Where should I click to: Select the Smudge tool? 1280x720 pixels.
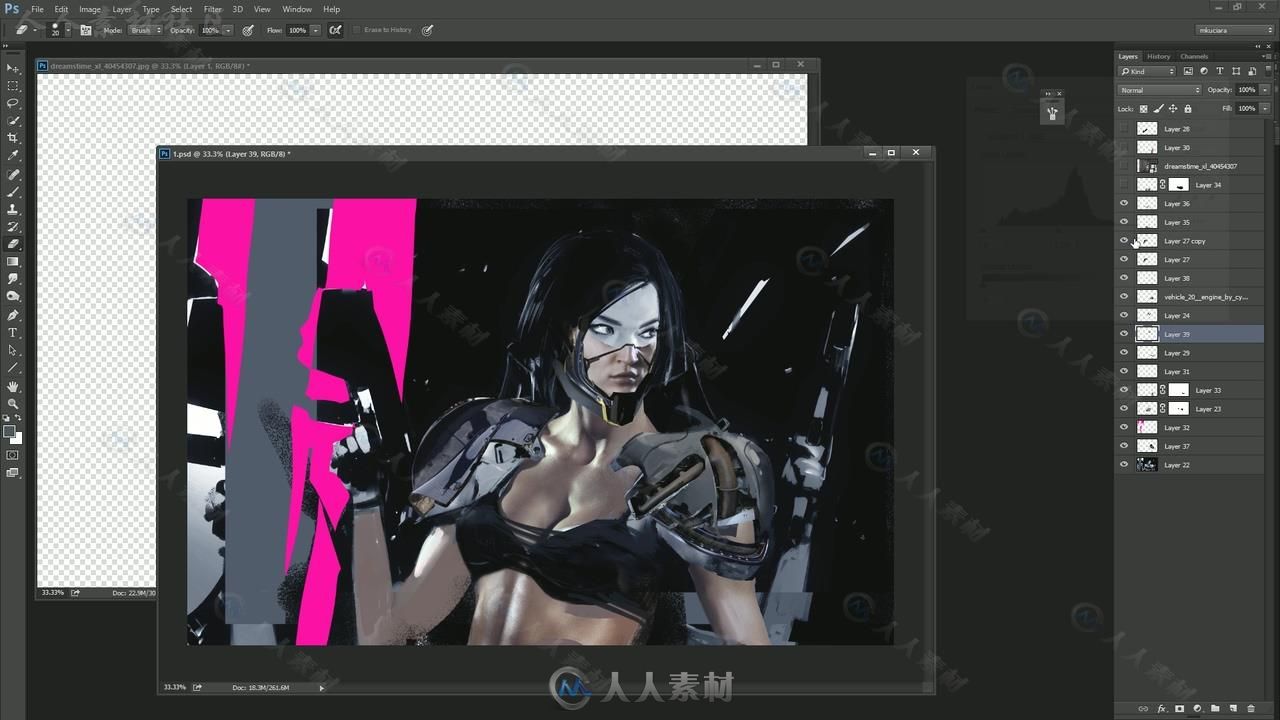13,279
